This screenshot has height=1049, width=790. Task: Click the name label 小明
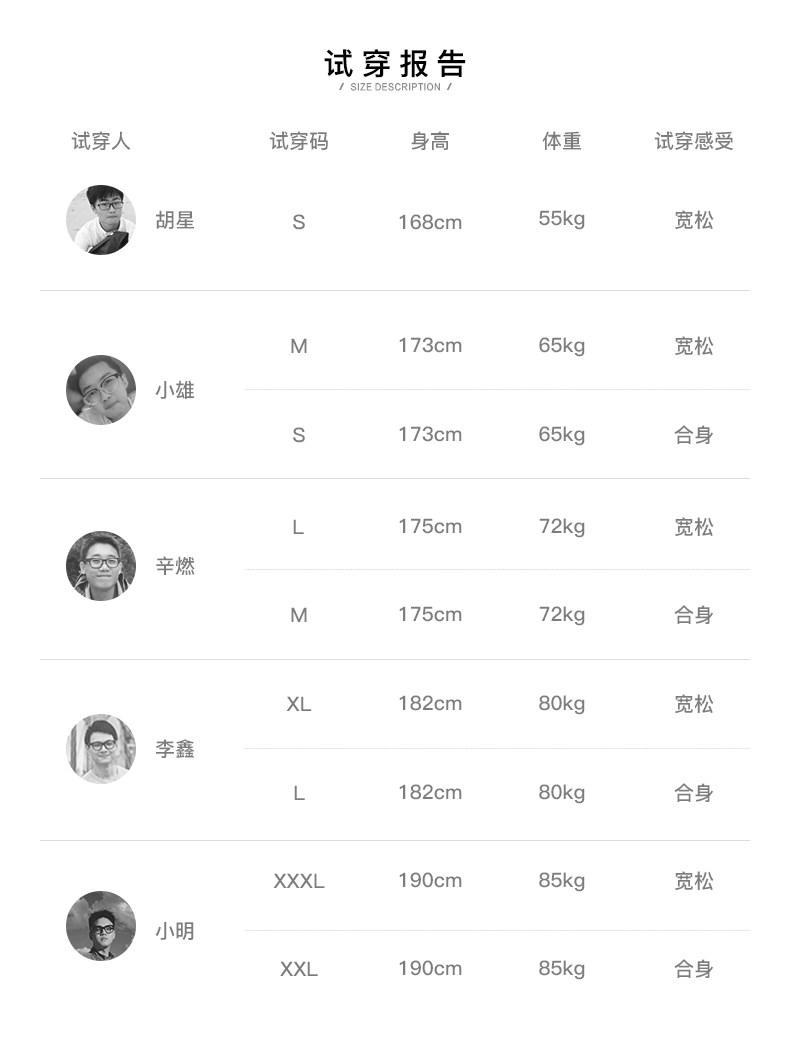pyautogui.click(x=175, y=931)
